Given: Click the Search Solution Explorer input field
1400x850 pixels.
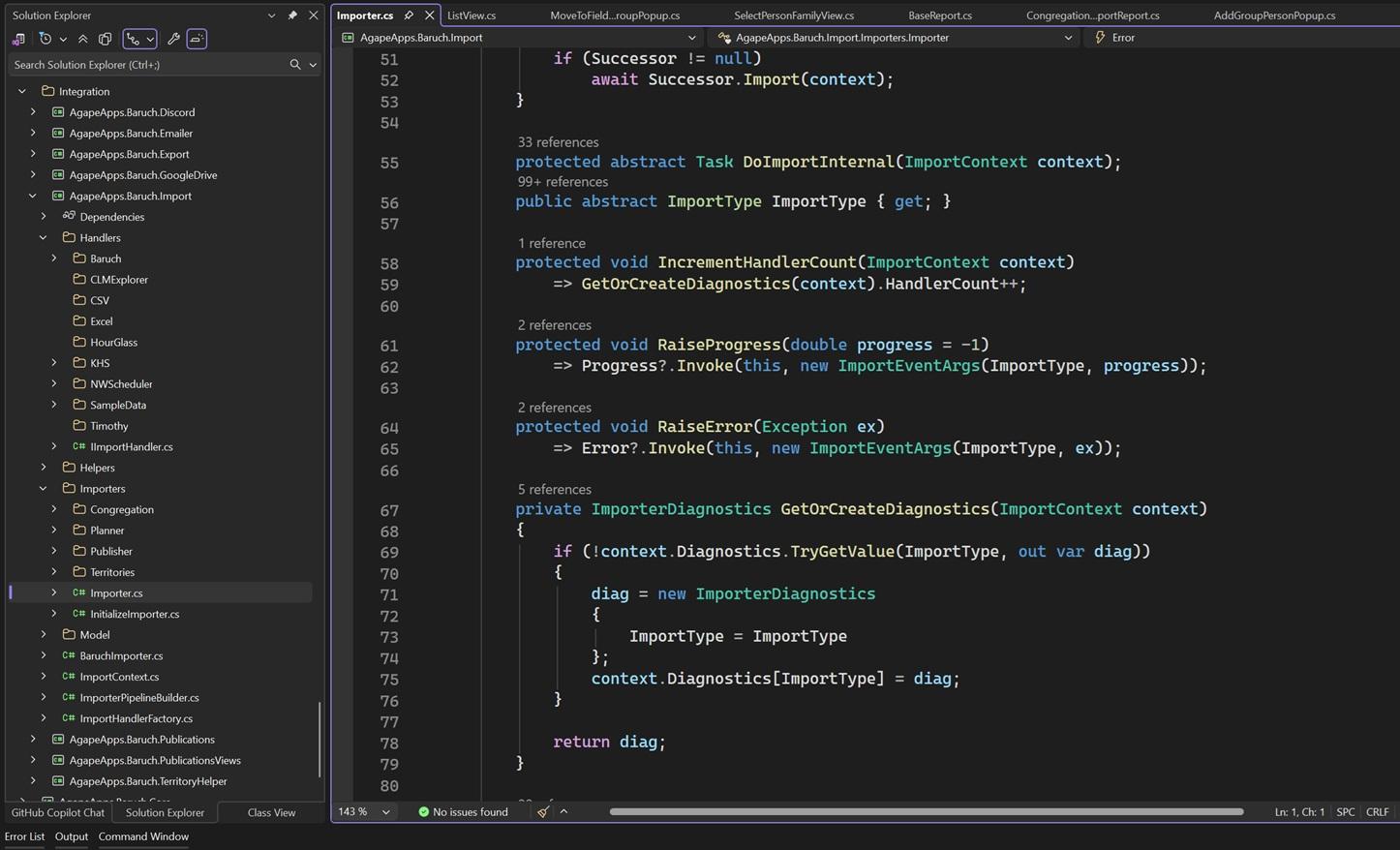Looking at the screenshot, I should click(x=145, y=65).
